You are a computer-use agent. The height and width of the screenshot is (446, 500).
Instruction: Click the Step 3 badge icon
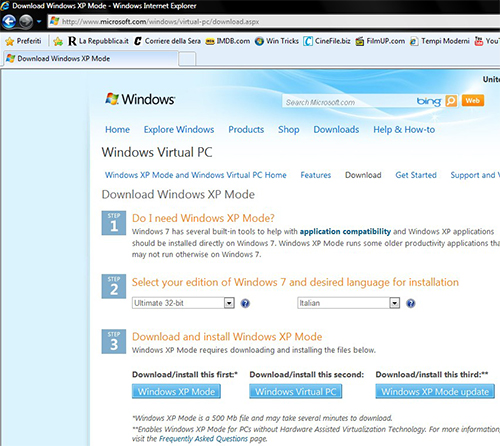[x=114, y=341]
